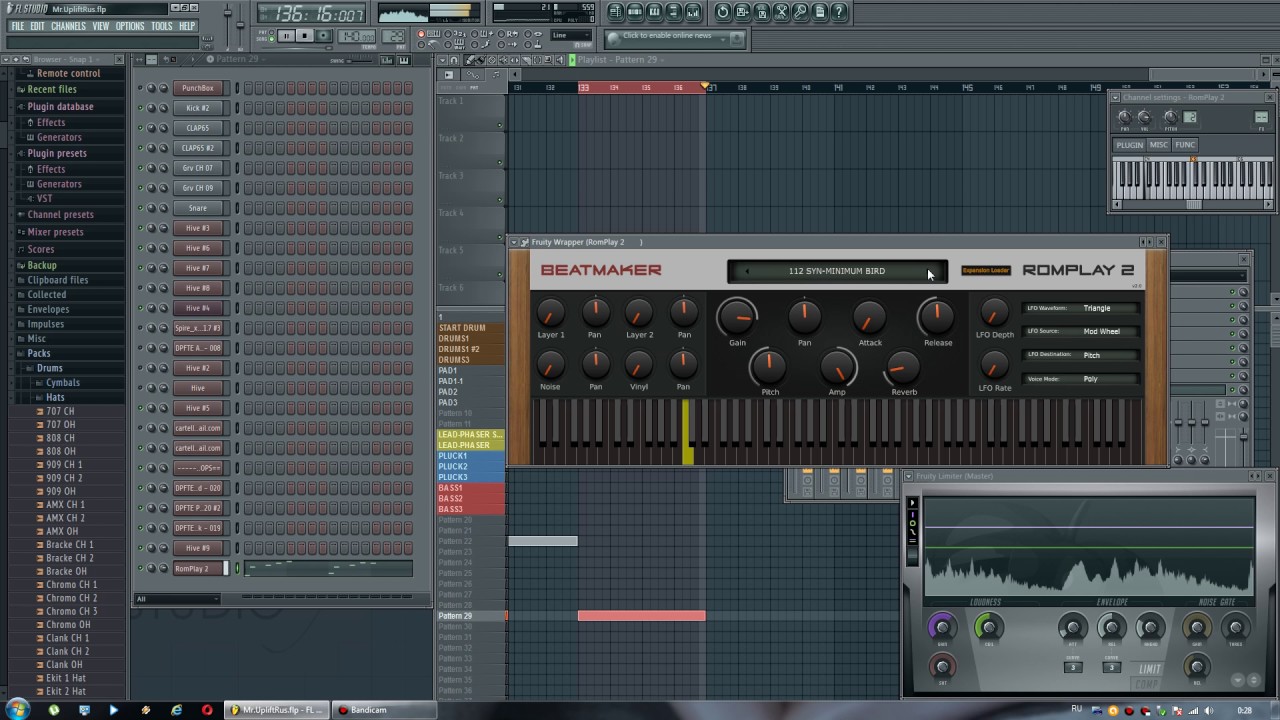Viewport: 1280px width, 720px height.
Task: Open Channel settings window menu arrow
Action: coord(1117,97)
